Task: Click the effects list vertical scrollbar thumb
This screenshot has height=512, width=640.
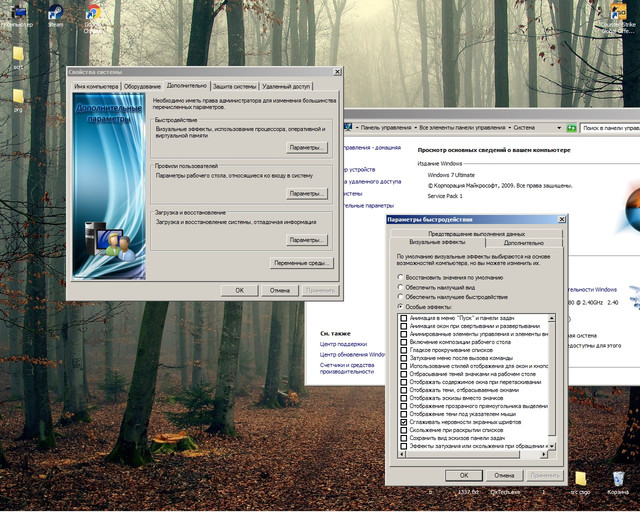Action: (x=552, y=379)
